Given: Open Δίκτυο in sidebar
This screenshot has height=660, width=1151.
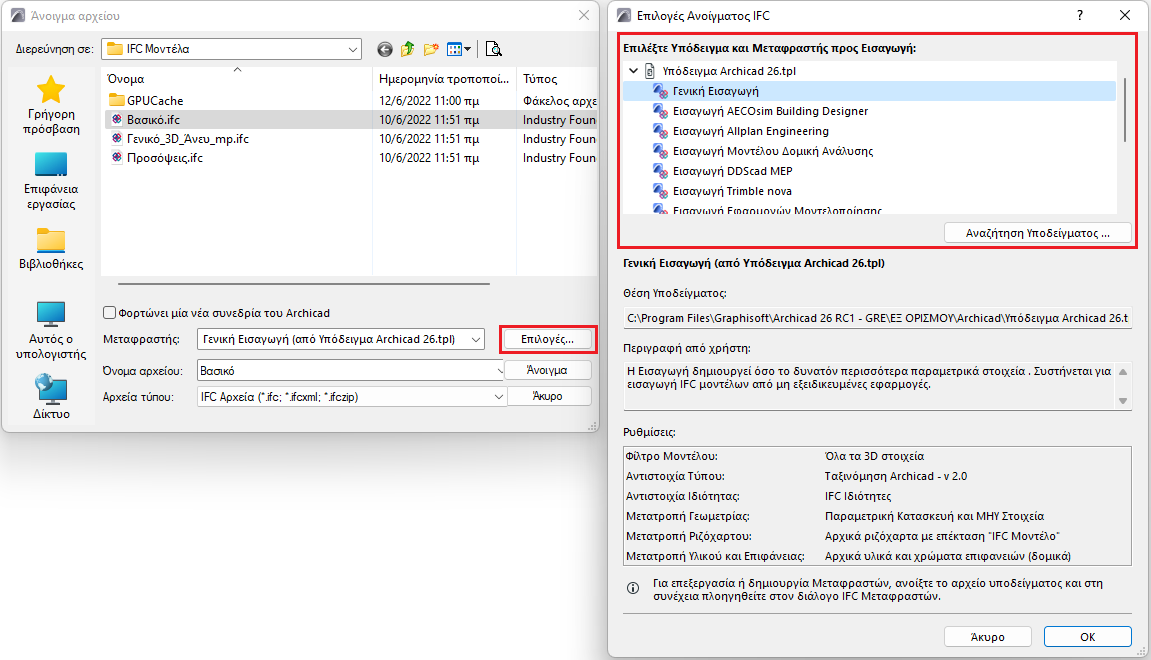Looking at the screenshot, I should [x=51, y=397].
